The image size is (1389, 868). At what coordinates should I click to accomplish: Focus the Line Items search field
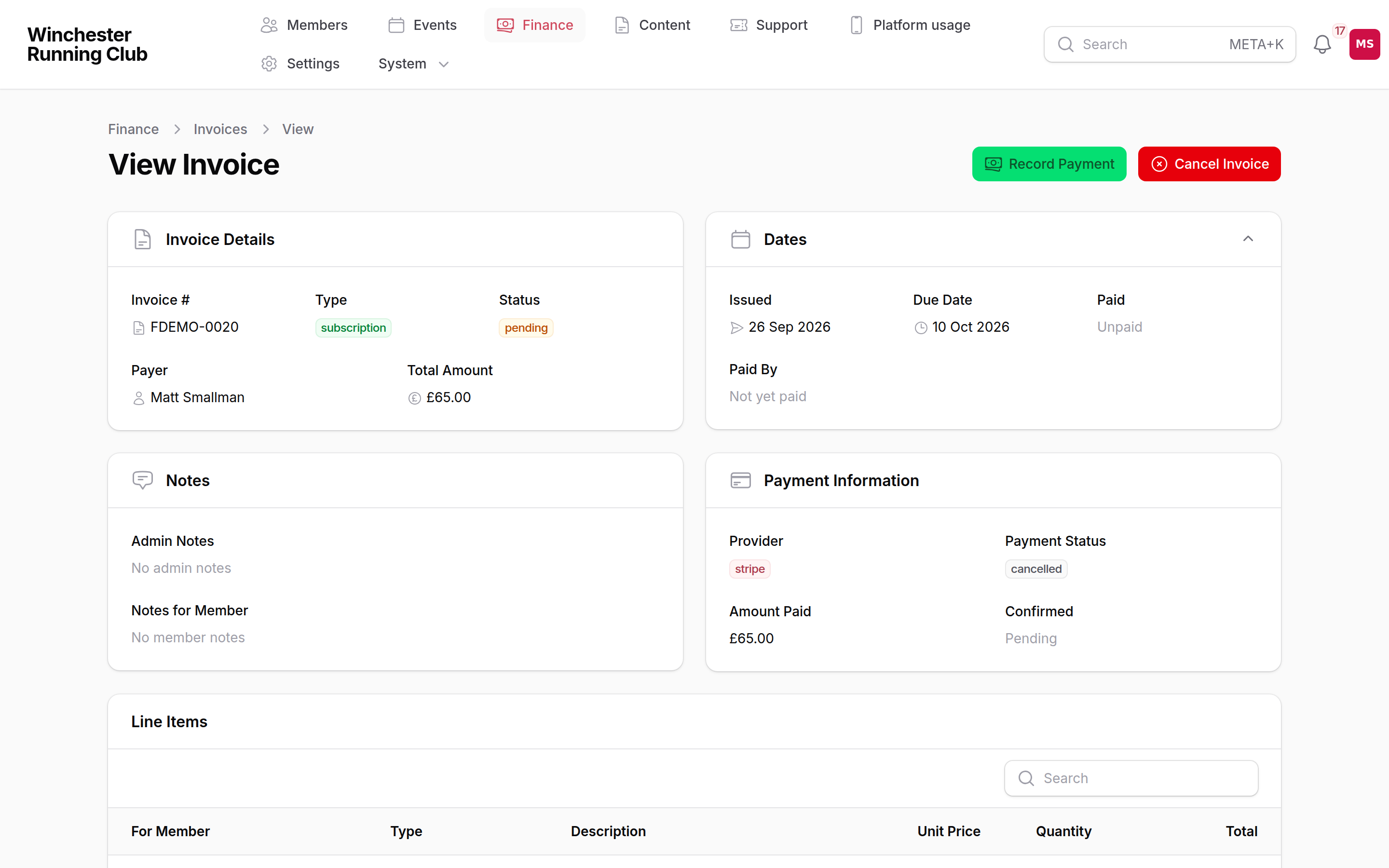(x=1130, y=778)
